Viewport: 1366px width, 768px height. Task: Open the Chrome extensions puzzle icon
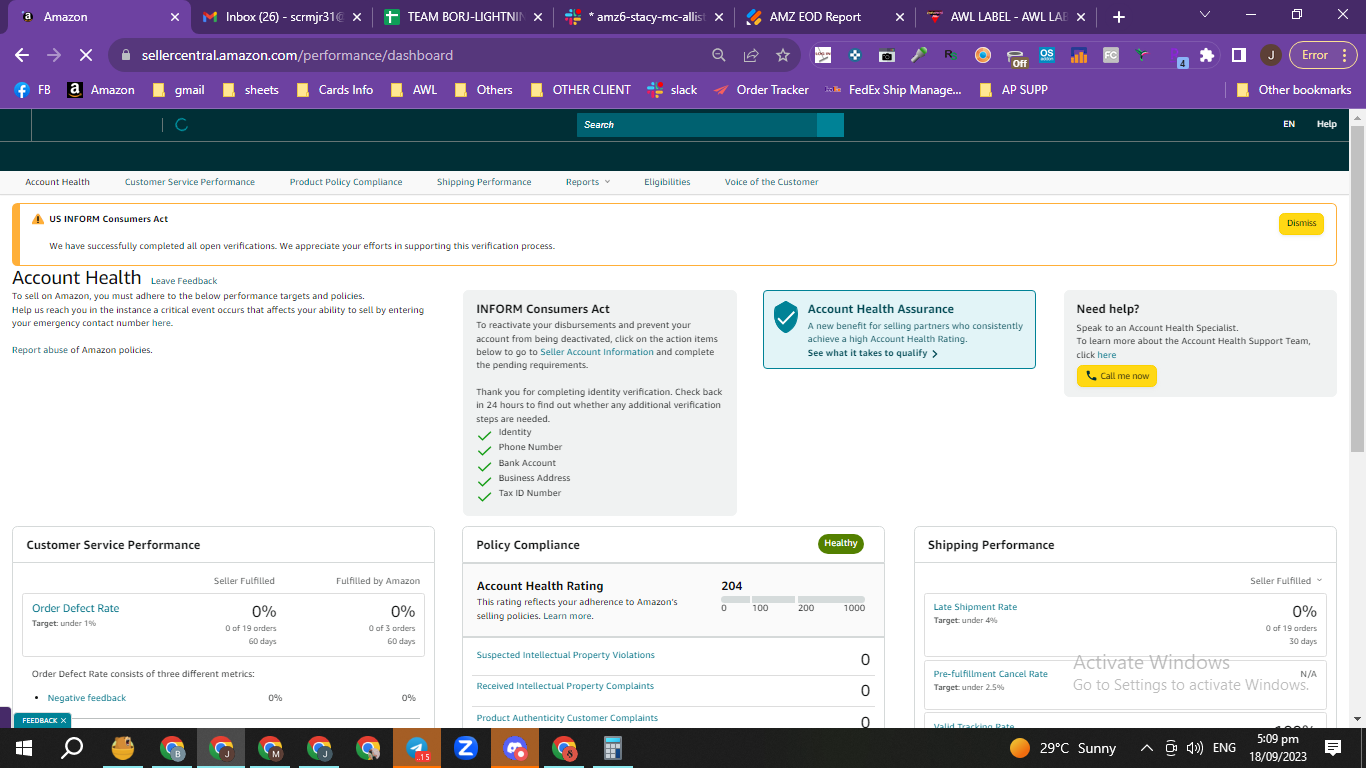(1207, 55)
